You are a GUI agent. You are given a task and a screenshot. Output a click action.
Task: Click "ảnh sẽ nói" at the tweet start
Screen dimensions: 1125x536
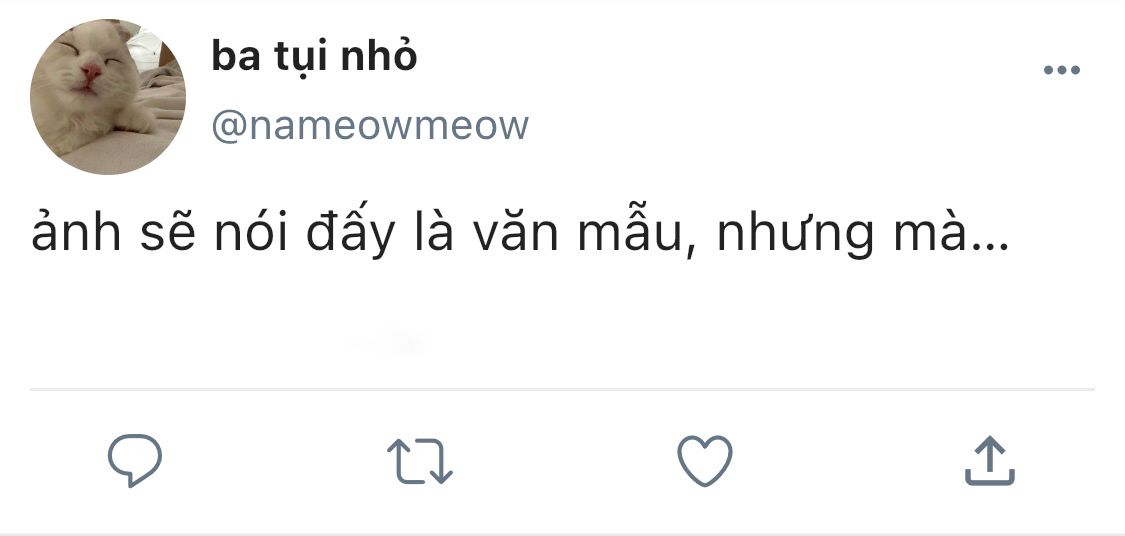click(159, 234)
